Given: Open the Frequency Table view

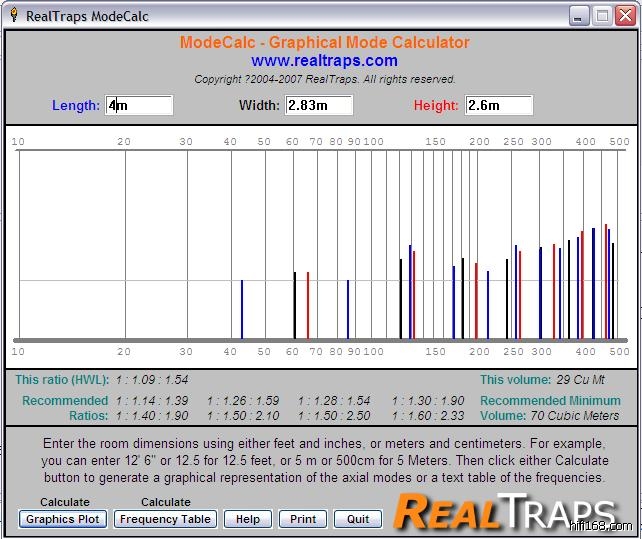Looking at the screenshot, I should tap(165, 519).
